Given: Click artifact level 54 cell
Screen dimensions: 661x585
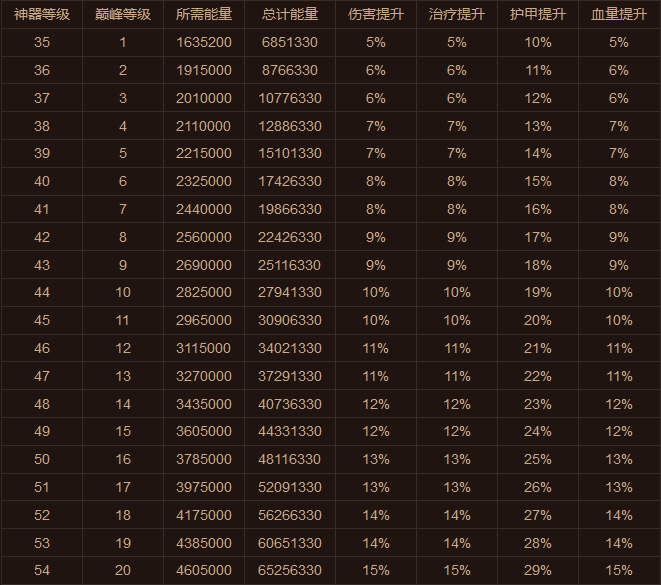Looking at the screenshot, I should (x=41, y=570).
